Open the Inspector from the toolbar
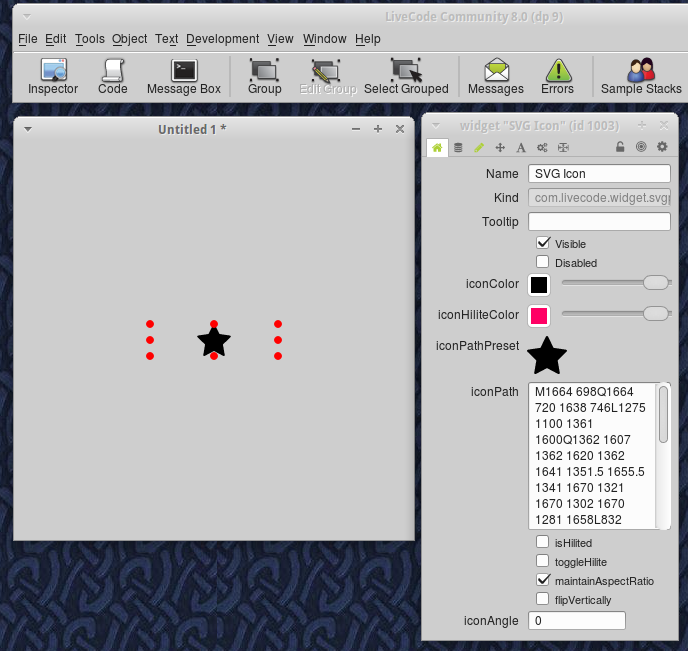Screen dimensions: 688x651 (x=53, y=77)
